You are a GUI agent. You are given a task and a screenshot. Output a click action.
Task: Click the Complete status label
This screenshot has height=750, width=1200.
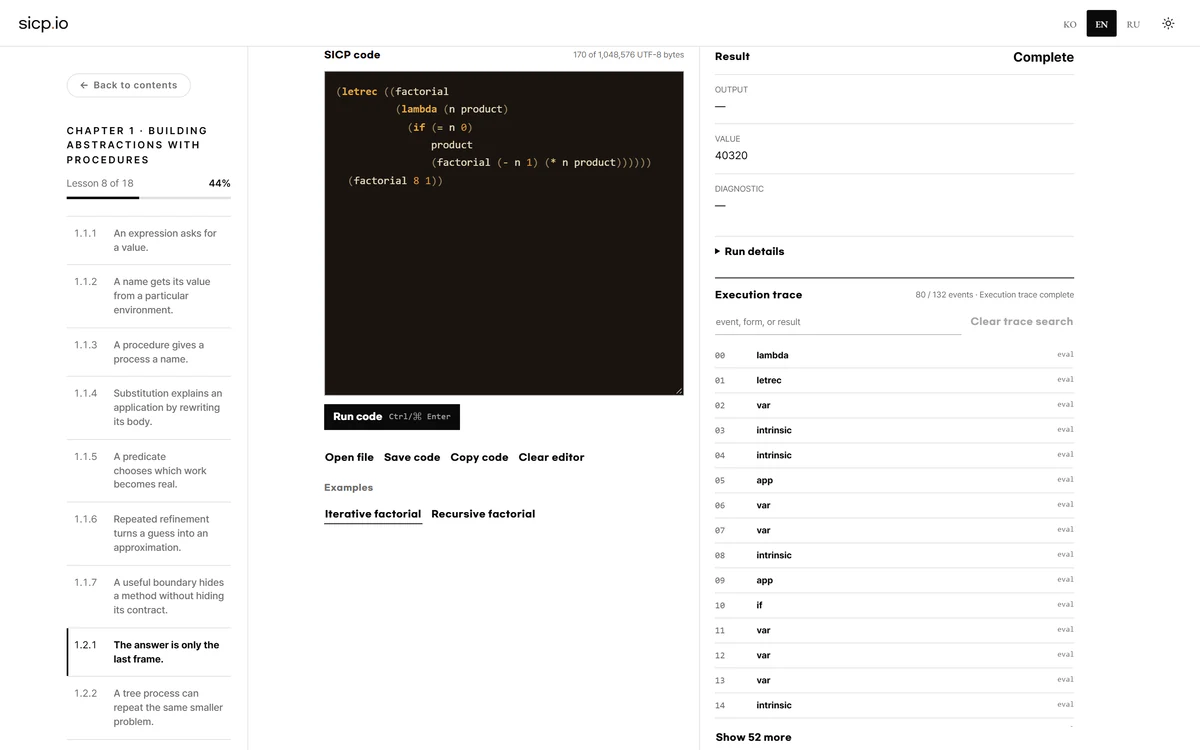[x=1043, y=57]
